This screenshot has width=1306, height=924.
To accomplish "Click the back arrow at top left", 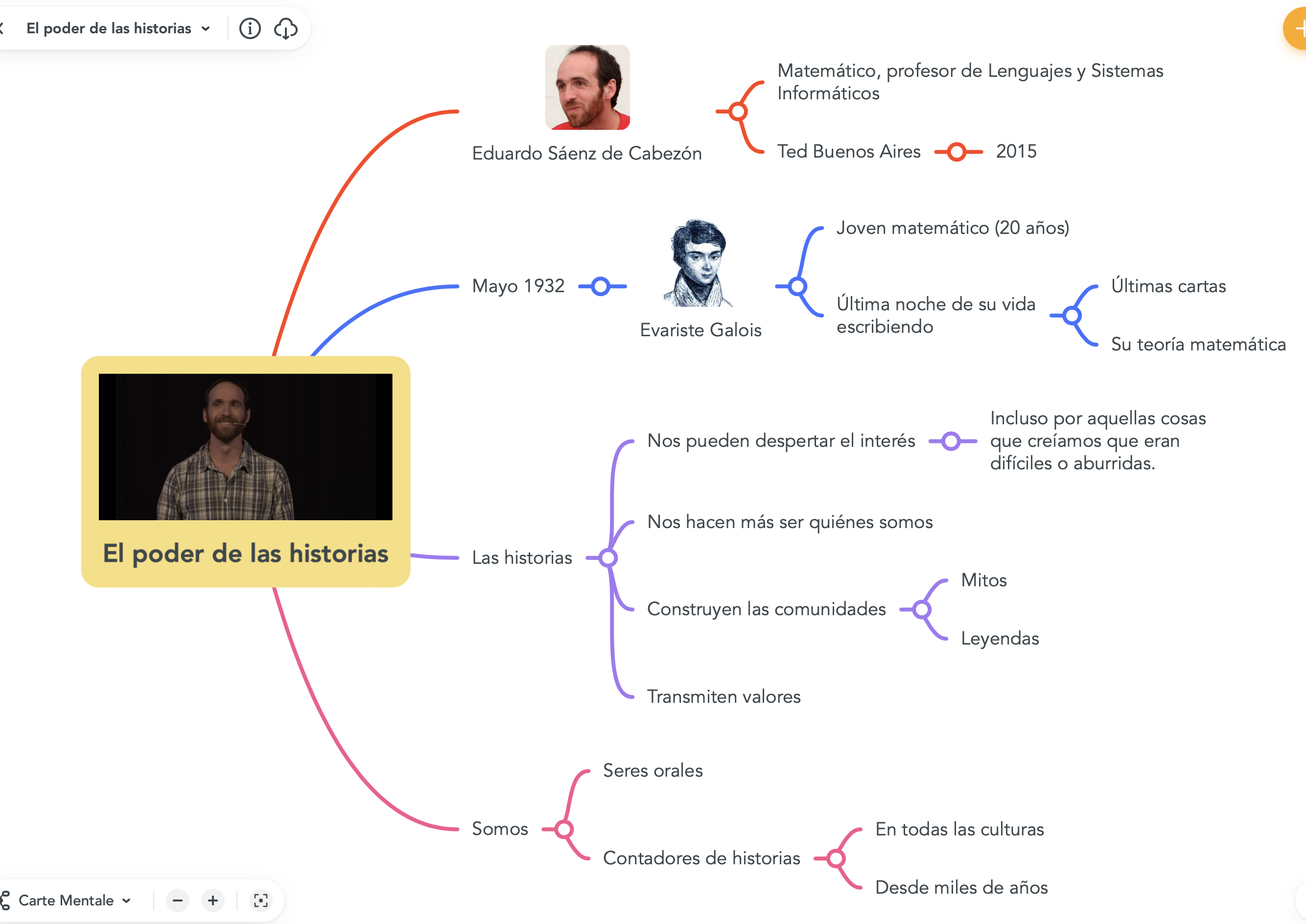I will coord(2,28).
